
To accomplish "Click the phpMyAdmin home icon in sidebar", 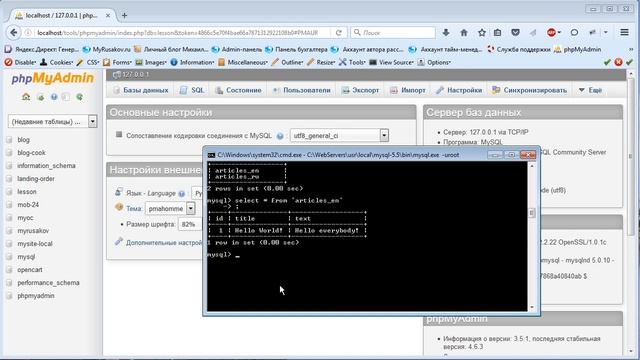I will click(26, 97).
